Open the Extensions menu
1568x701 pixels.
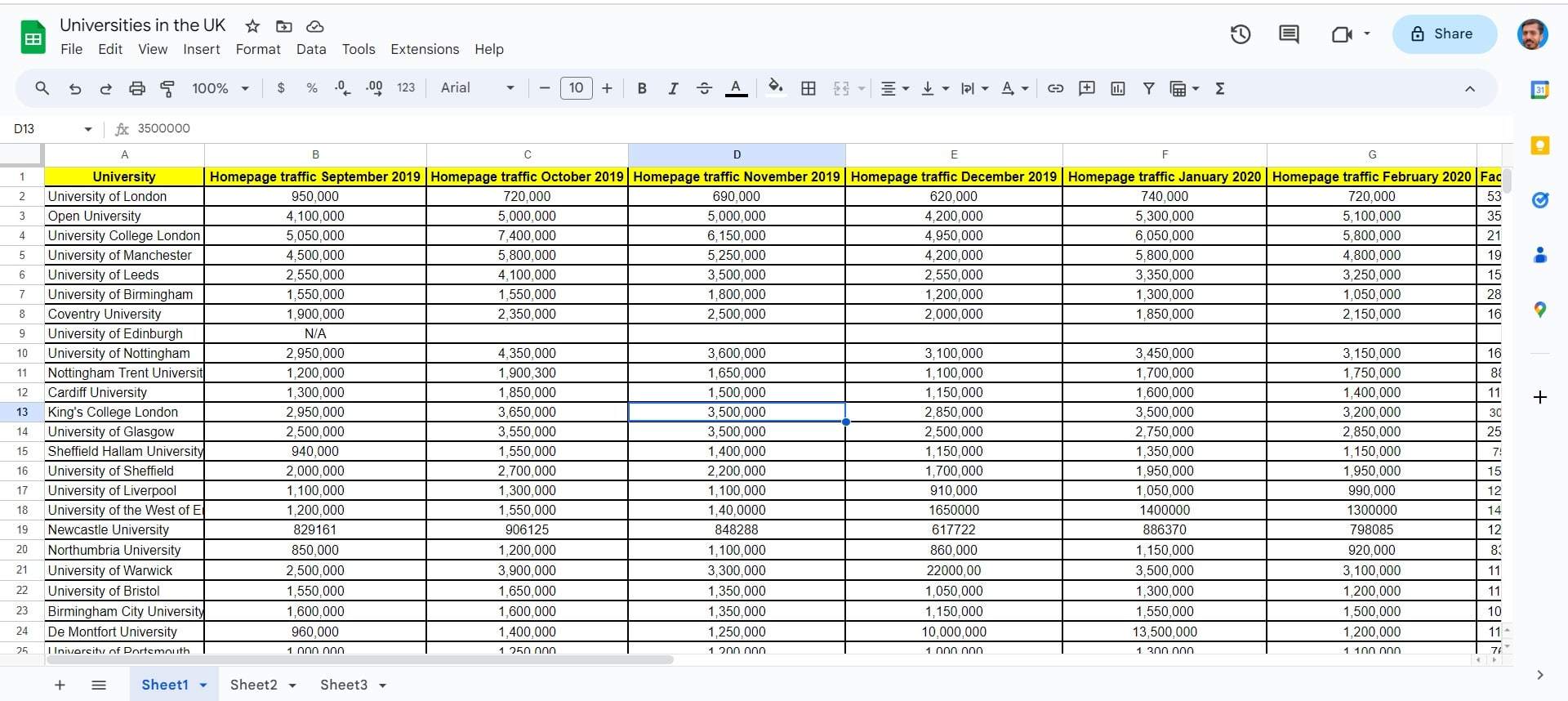click(x=425, y=49)
